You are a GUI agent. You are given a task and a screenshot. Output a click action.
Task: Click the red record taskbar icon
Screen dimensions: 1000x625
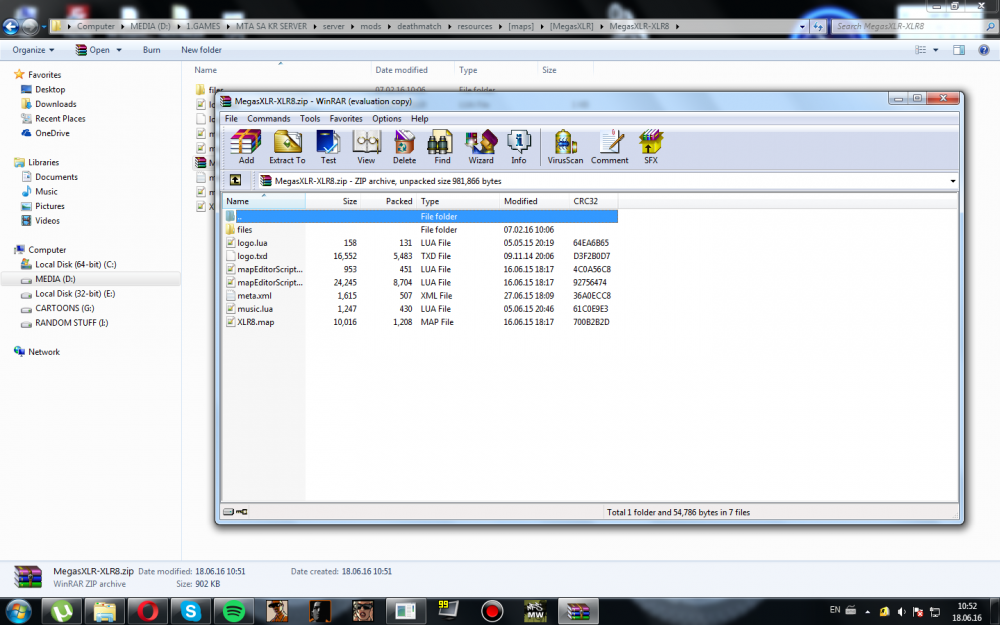[x=492, y=612]
